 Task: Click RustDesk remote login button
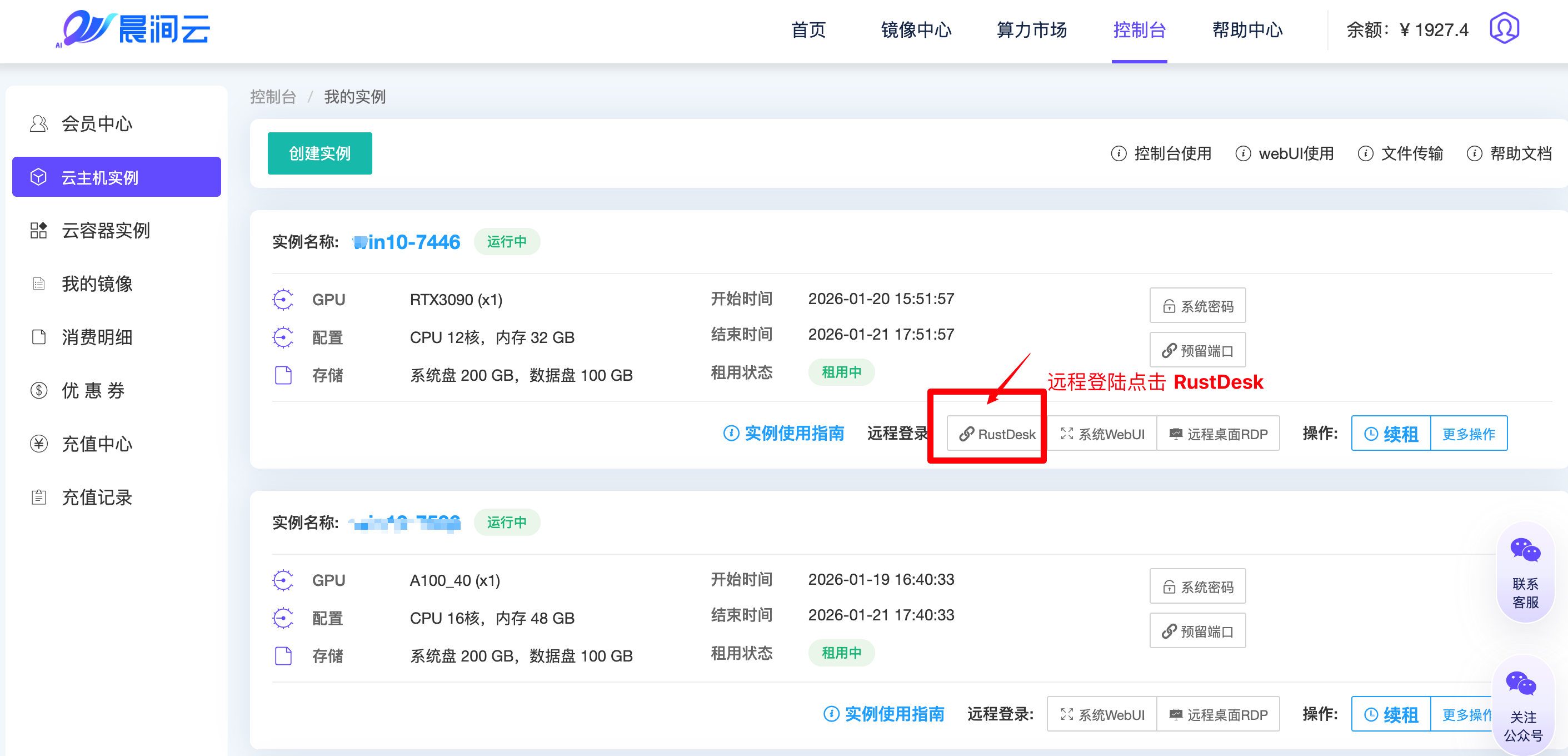[x=996, y=434]
